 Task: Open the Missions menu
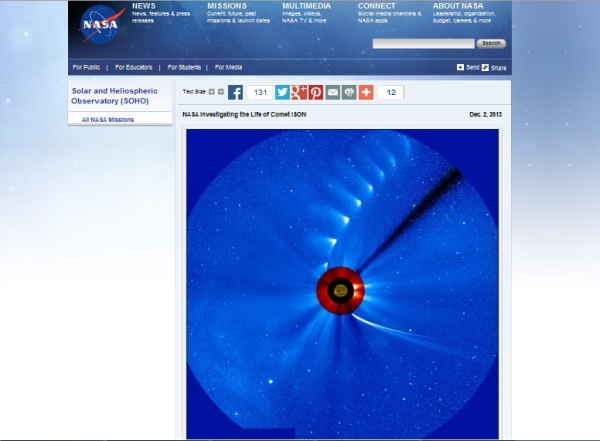tap(227, 6)
